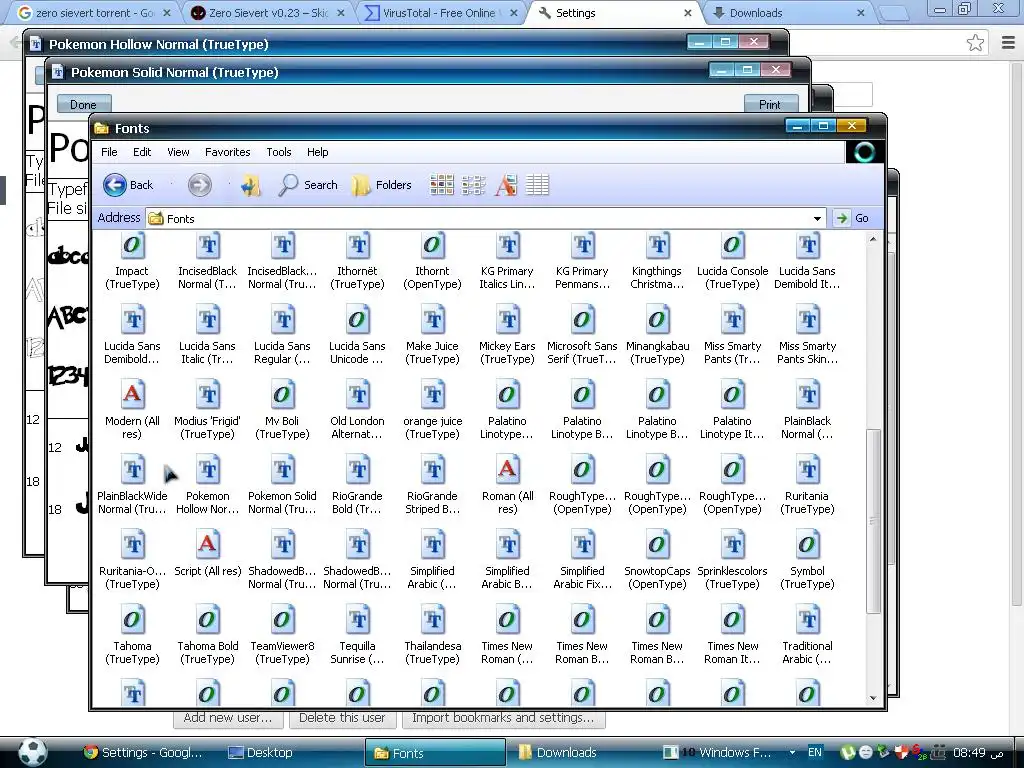Select the Ithornet (OpenType) font

[432, 261]
